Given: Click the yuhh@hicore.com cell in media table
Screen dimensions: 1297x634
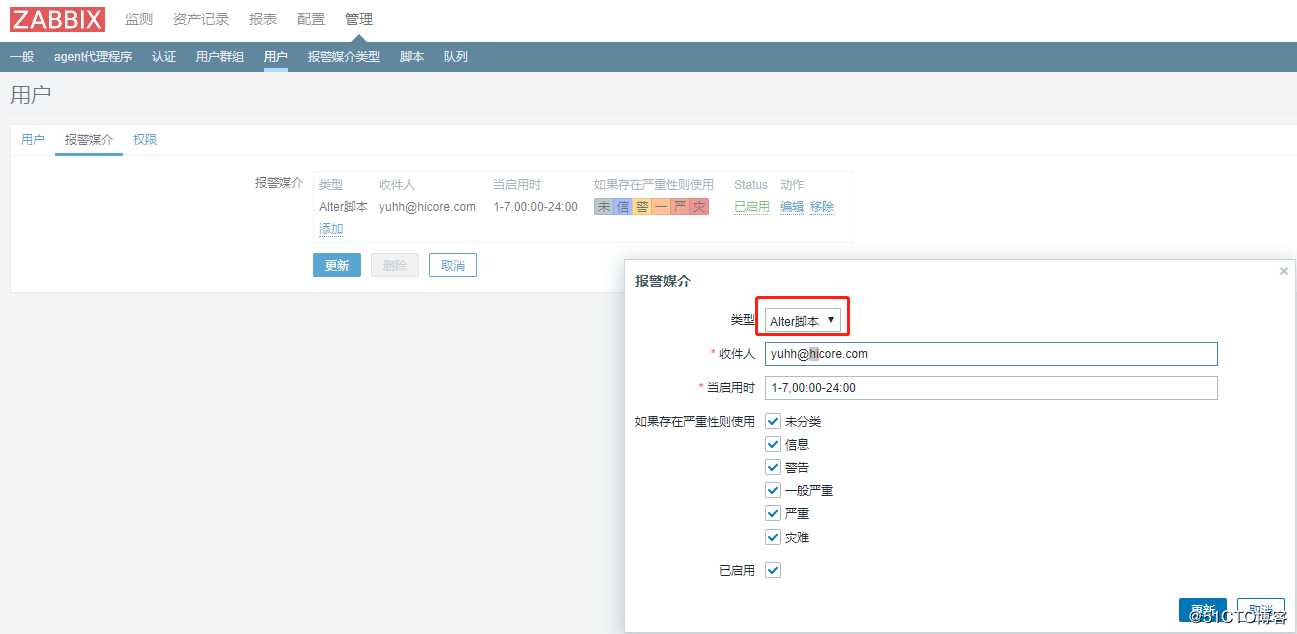Looking at the screenshot, I should (428, 207).
